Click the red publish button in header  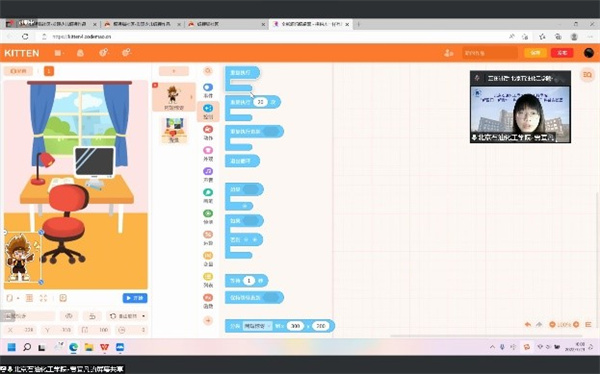coord(562,53)
